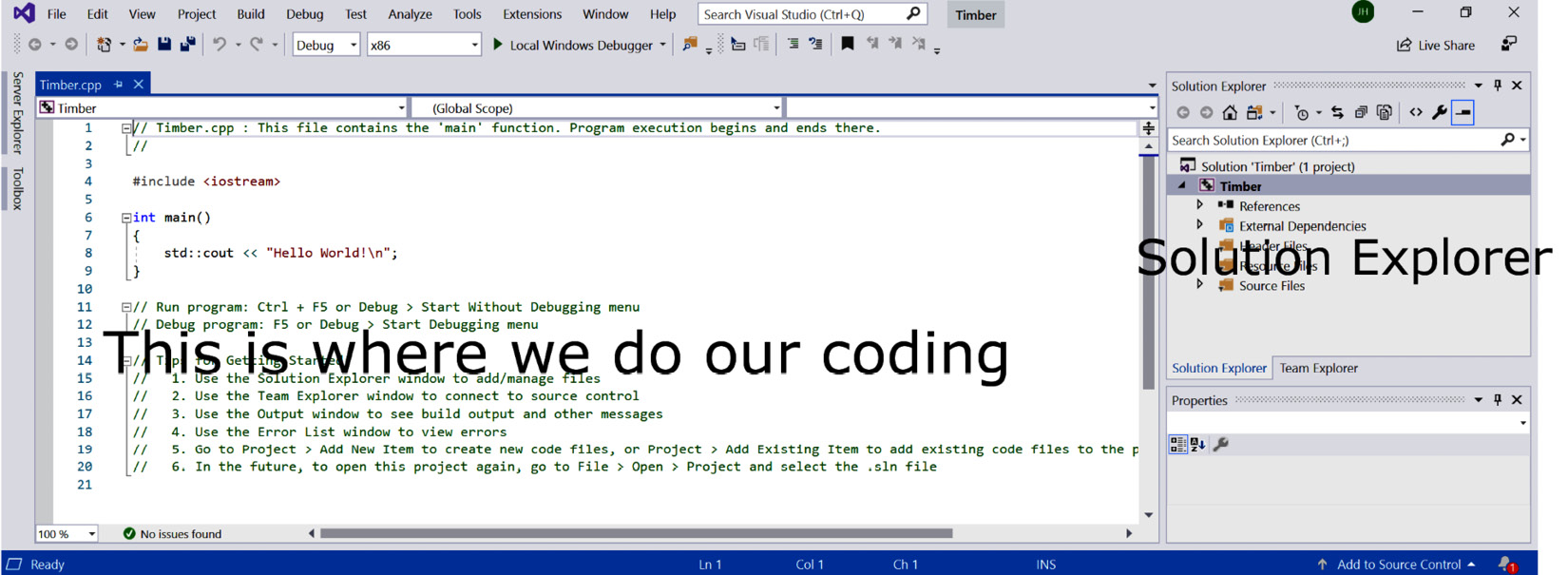Click the No issues found indicator

(172, 534)
